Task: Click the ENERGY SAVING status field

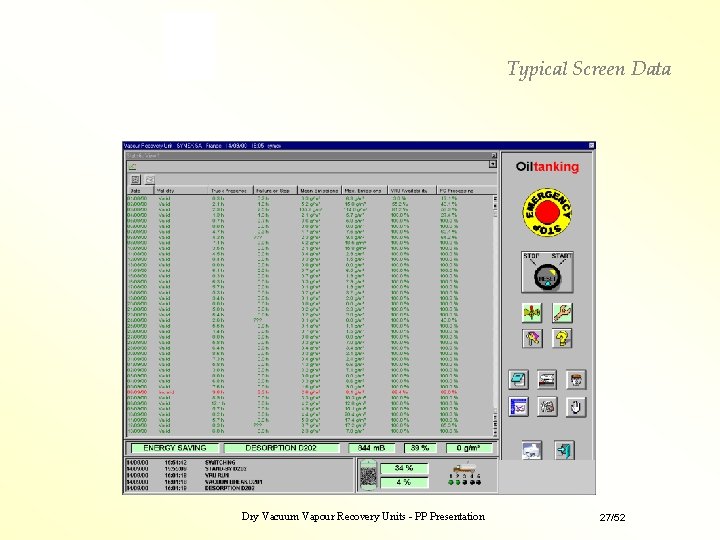Action: [x=174, y=448]
